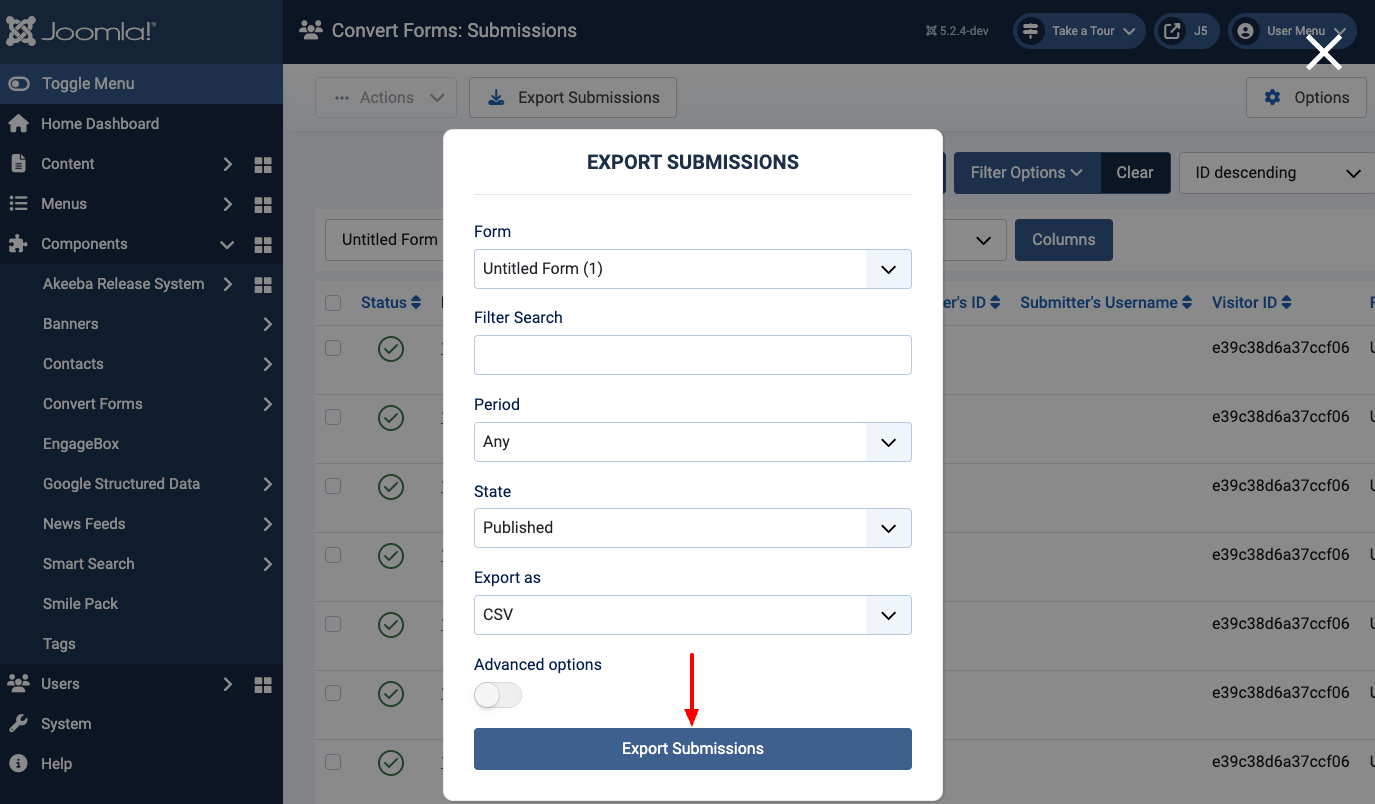Enable the Advanced options switch

click(498, 695)
